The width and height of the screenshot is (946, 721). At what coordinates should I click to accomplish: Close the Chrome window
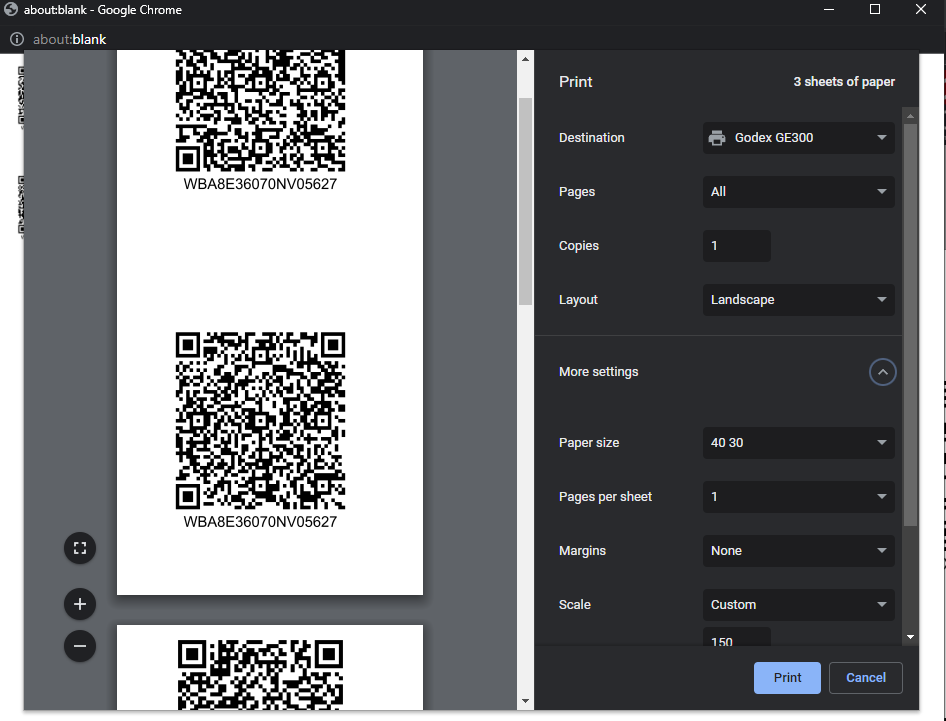(x=921, y=9)
